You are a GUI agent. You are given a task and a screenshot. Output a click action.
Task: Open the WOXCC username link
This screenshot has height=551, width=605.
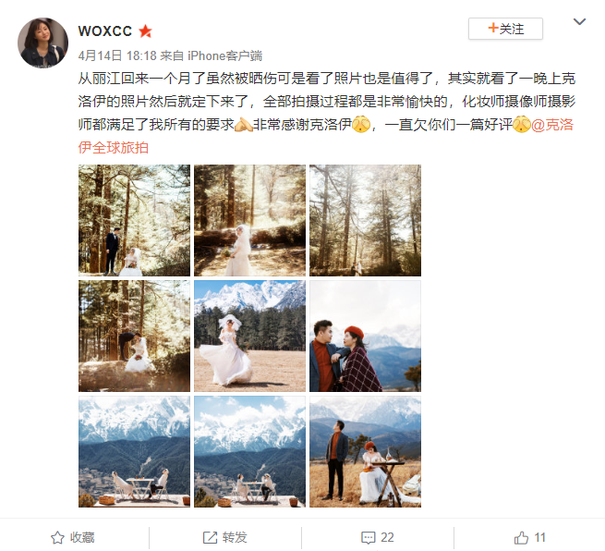point(105,31)
